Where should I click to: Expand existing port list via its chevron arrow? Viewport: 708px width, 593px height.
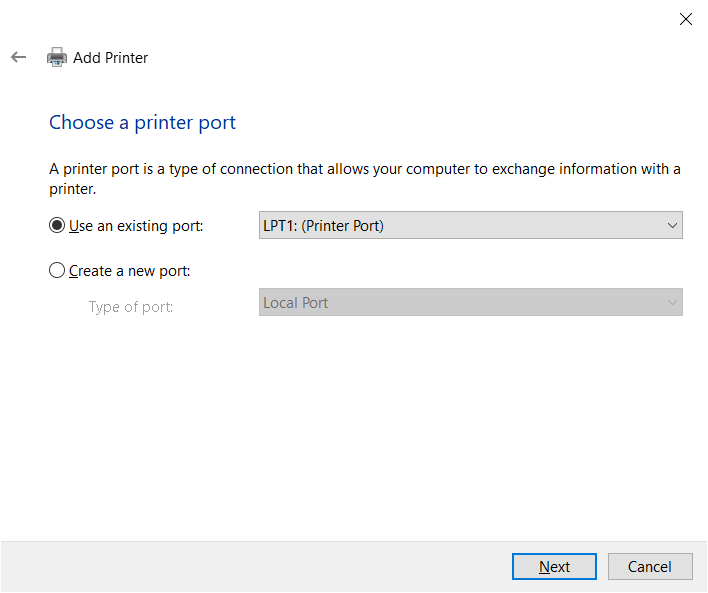tap(672, 225)
